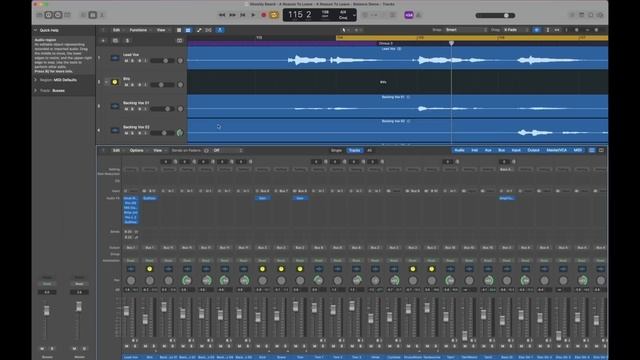This screenshot has width=640, height=360.
Task: Toggle the Master/VCA channel strip filter
Action: [557, 151]
